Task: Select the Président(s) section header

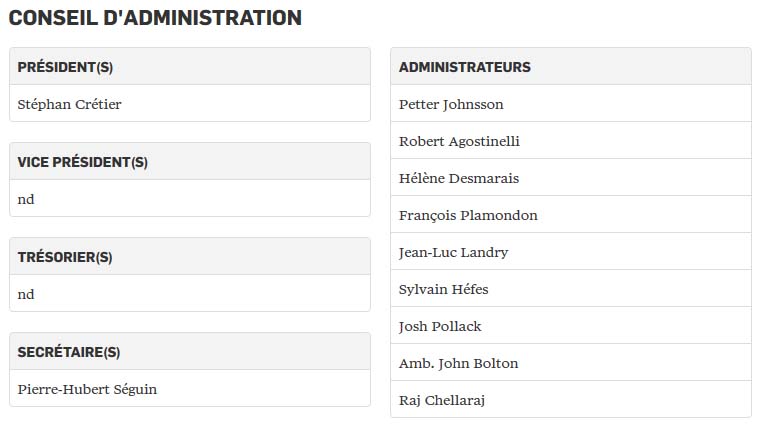Action: click(x=65, y=67)
